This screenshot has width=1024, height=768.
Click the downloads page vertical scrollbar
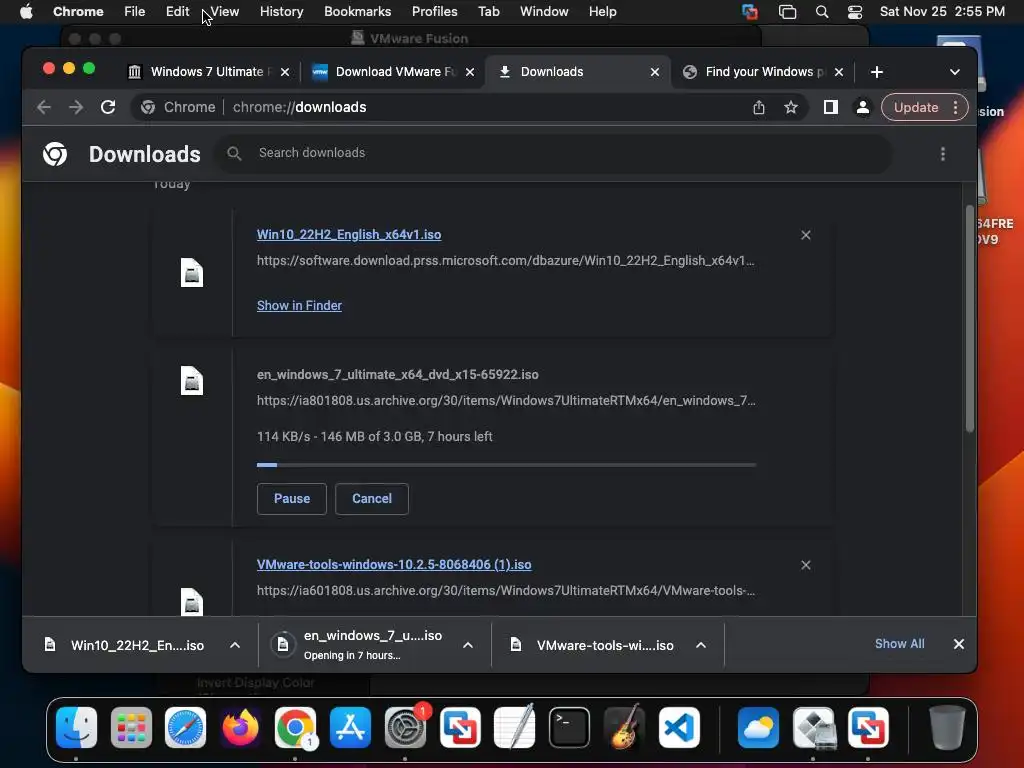pyautogui.click(x=969, y=319)
